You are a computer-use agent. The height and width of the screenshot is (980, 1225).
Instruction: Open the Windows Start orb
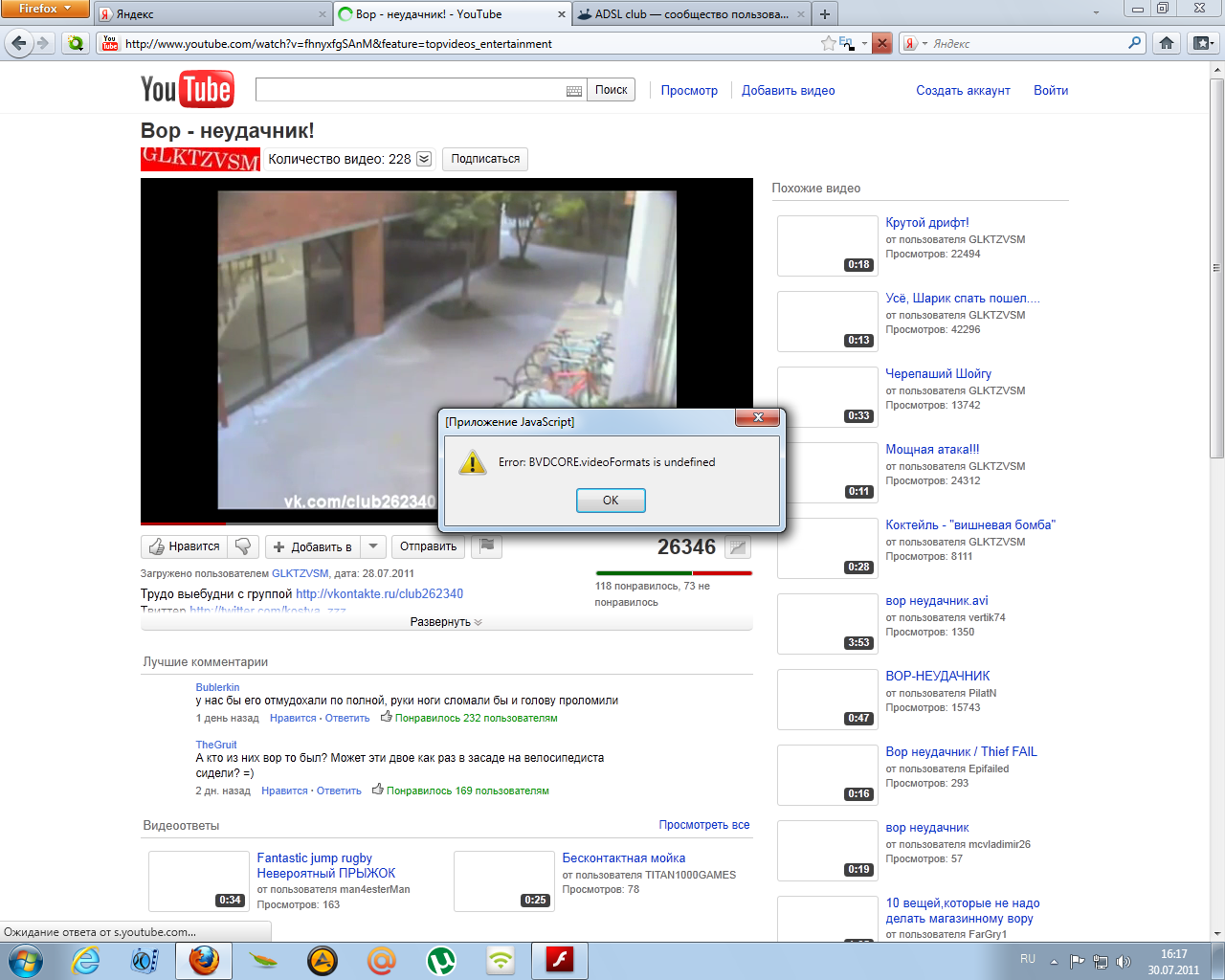click(x=25, y=960)
